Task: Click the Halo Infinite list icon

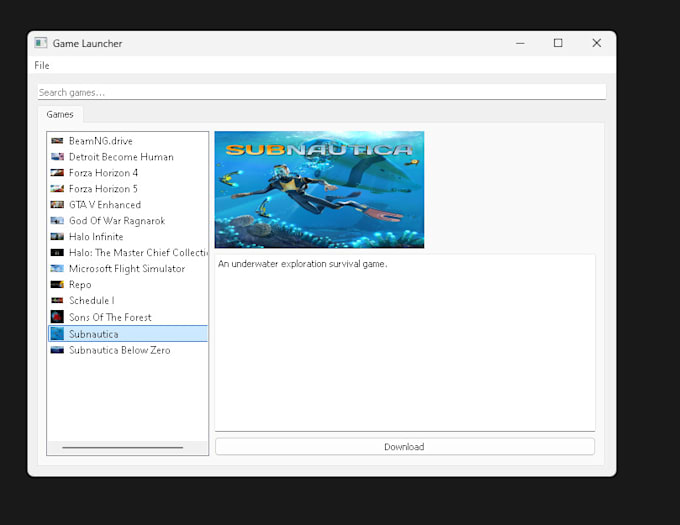Action: [57, 237]
